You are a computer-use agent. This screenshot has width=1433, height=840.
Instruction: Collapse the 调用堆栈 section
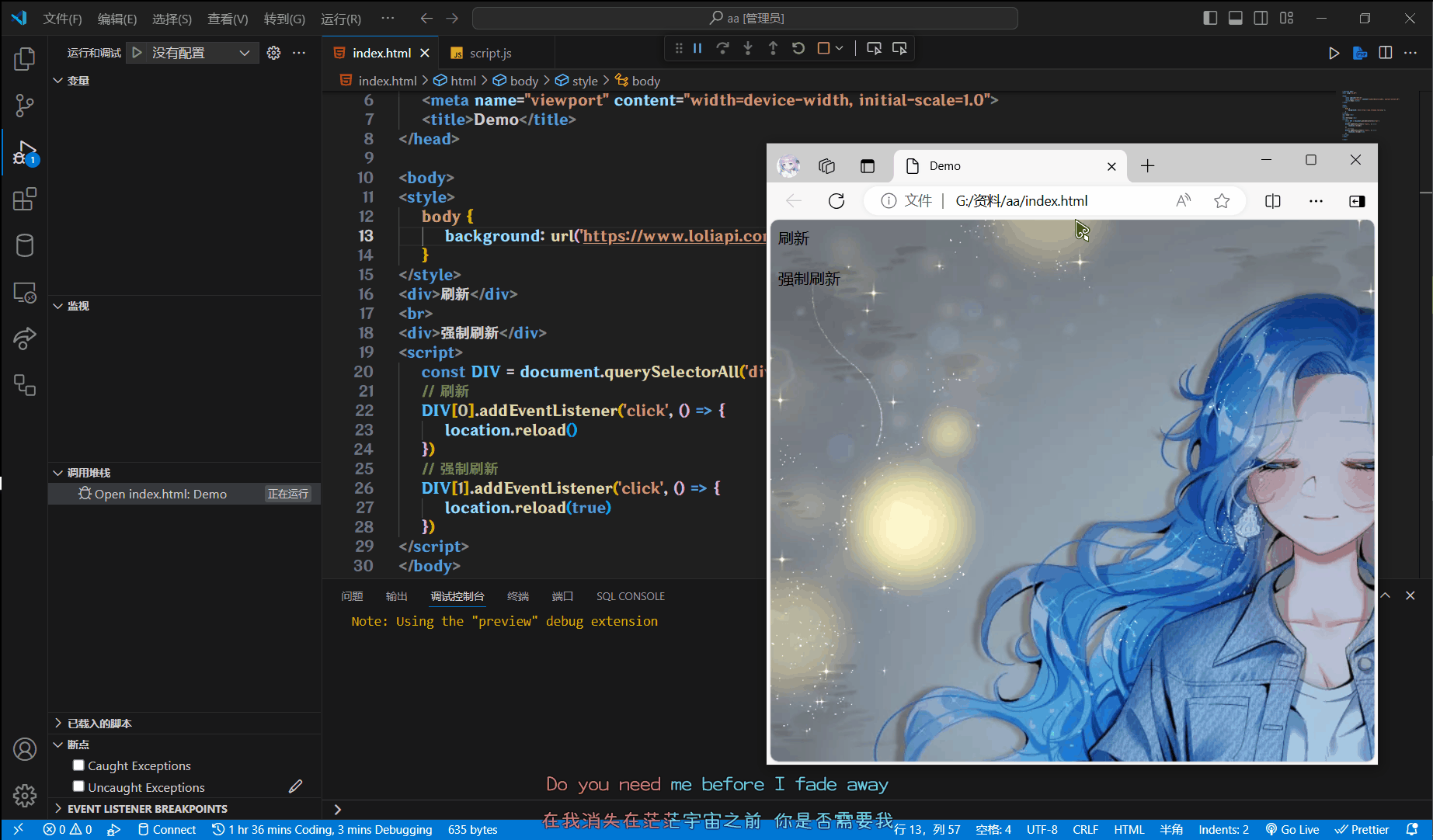tap(57, 473)
